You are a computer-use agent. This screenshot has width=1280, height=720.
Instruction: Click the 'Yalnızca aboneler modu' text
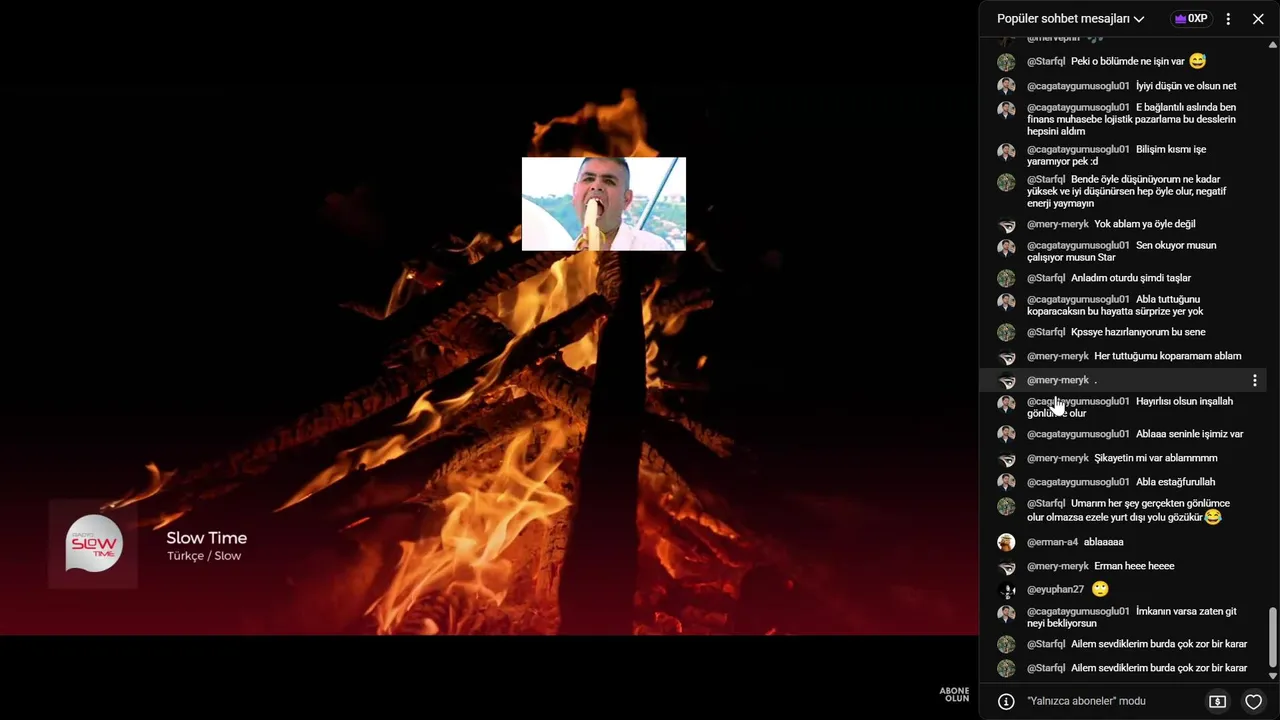point(1086,702)
